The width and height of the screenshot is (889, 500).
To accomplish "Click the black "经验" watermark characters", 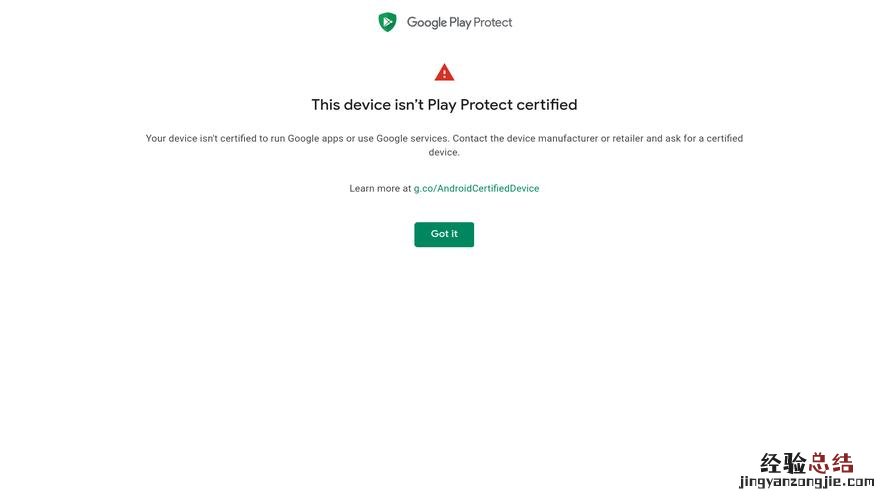I will coord(782,463).
